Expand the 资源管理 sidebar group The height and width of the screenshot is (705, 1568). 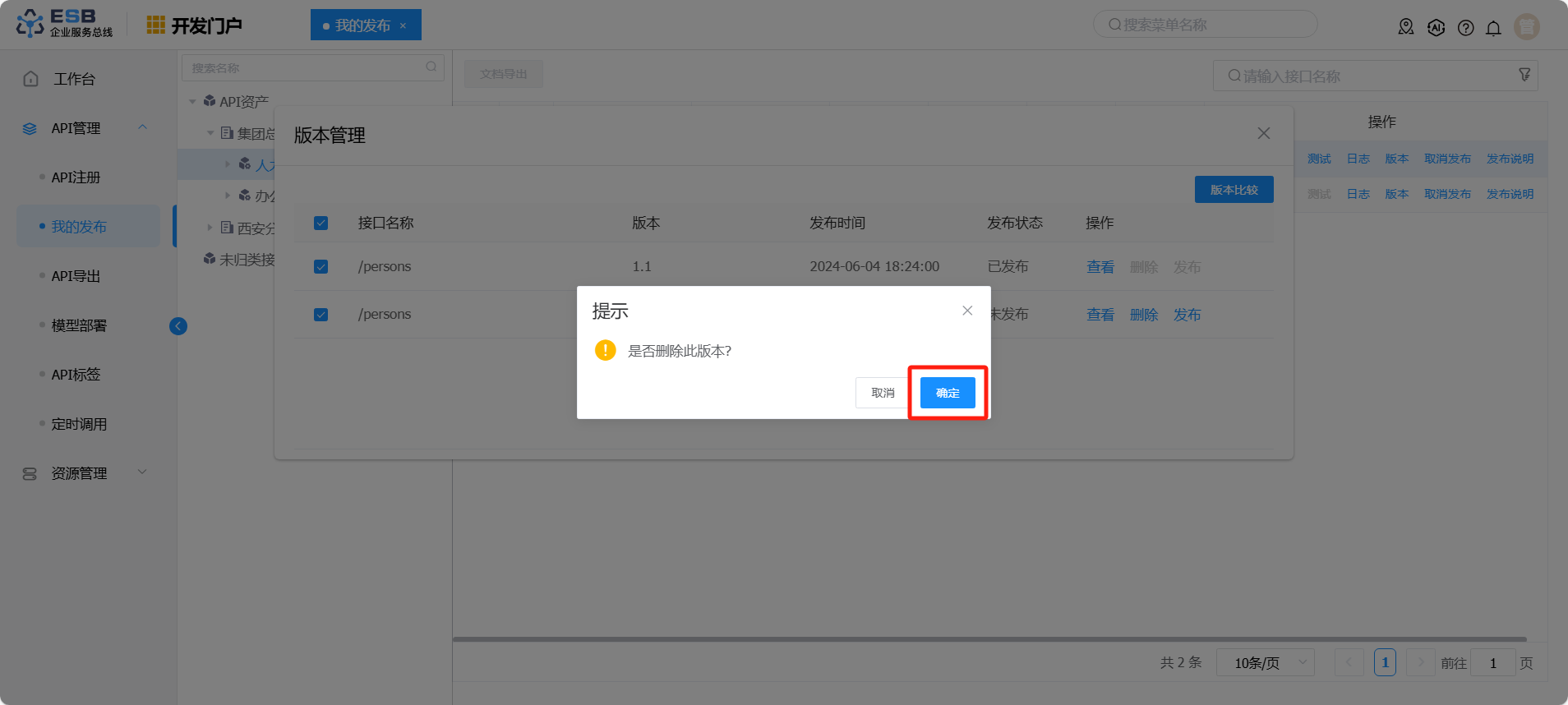point(143,472)
